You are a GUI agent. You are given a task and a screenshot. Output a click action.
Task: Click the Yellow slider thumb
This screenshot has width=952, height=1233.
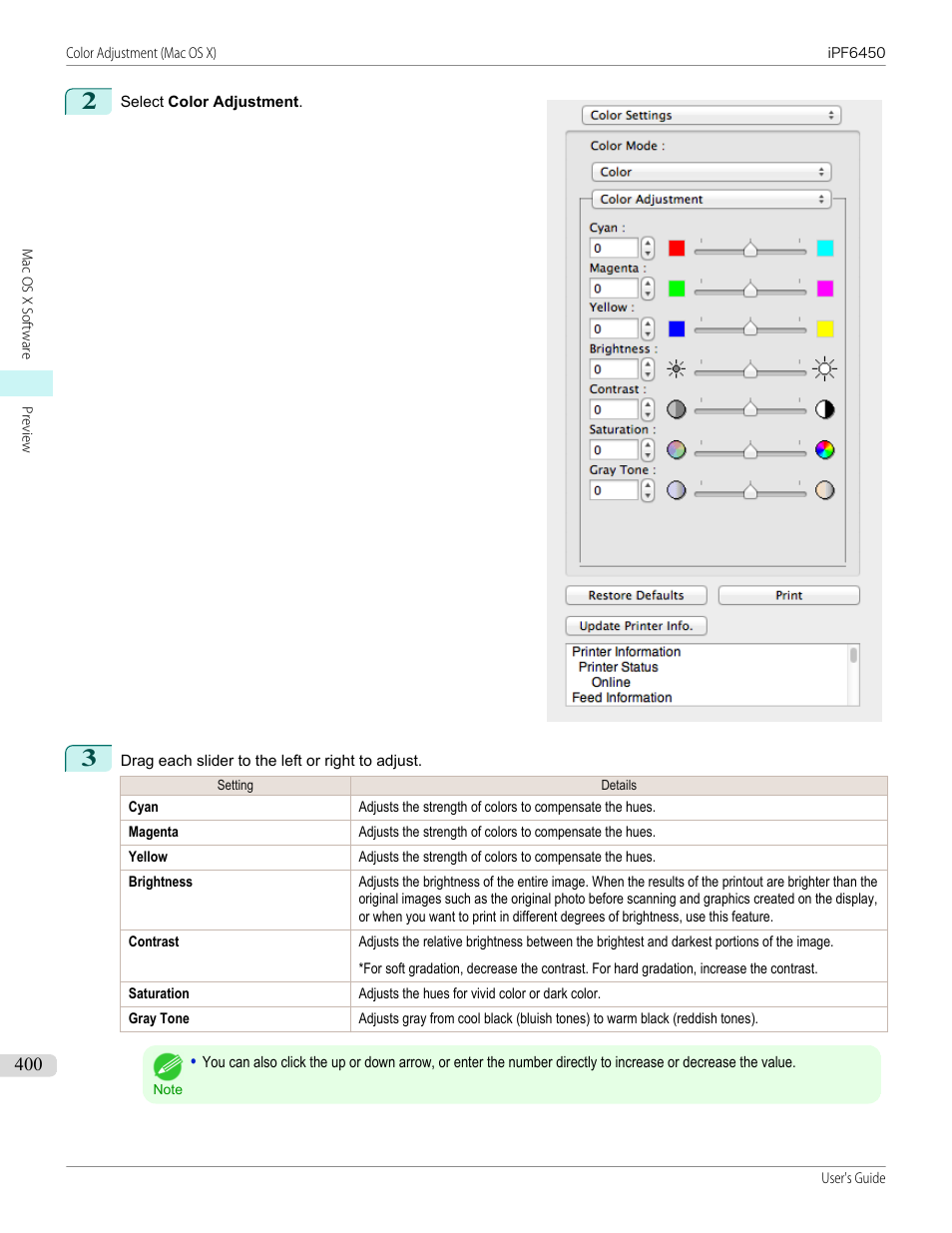pos(750,329)
